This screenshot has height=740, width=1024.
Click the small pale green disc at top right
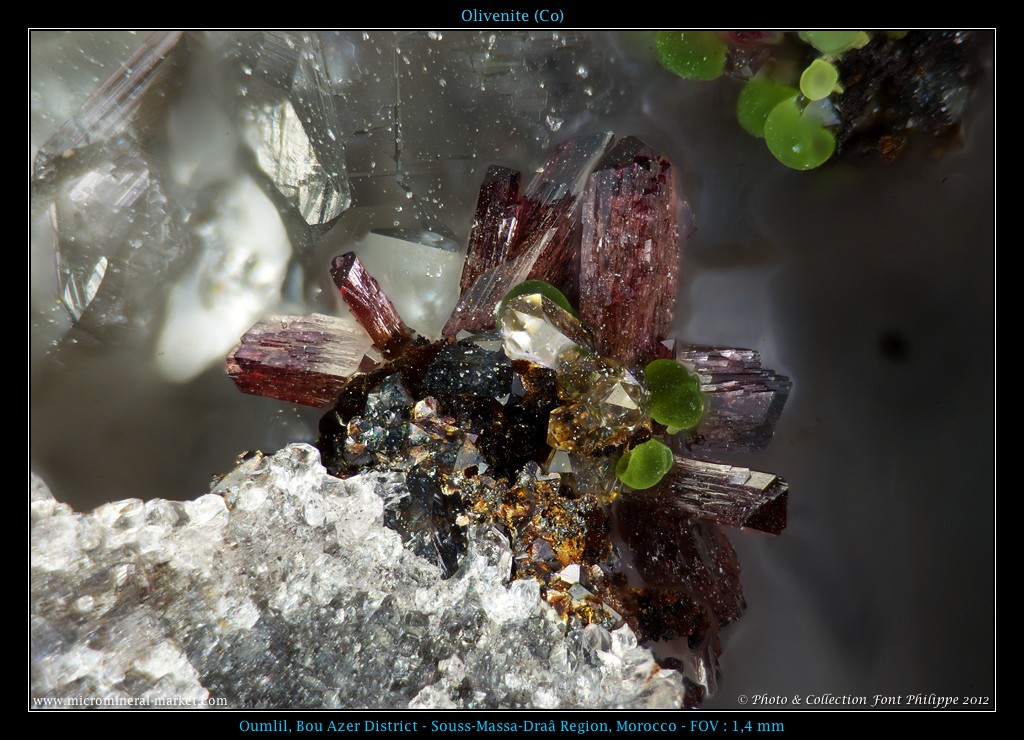pyautogui.click(x=819, y=79)
